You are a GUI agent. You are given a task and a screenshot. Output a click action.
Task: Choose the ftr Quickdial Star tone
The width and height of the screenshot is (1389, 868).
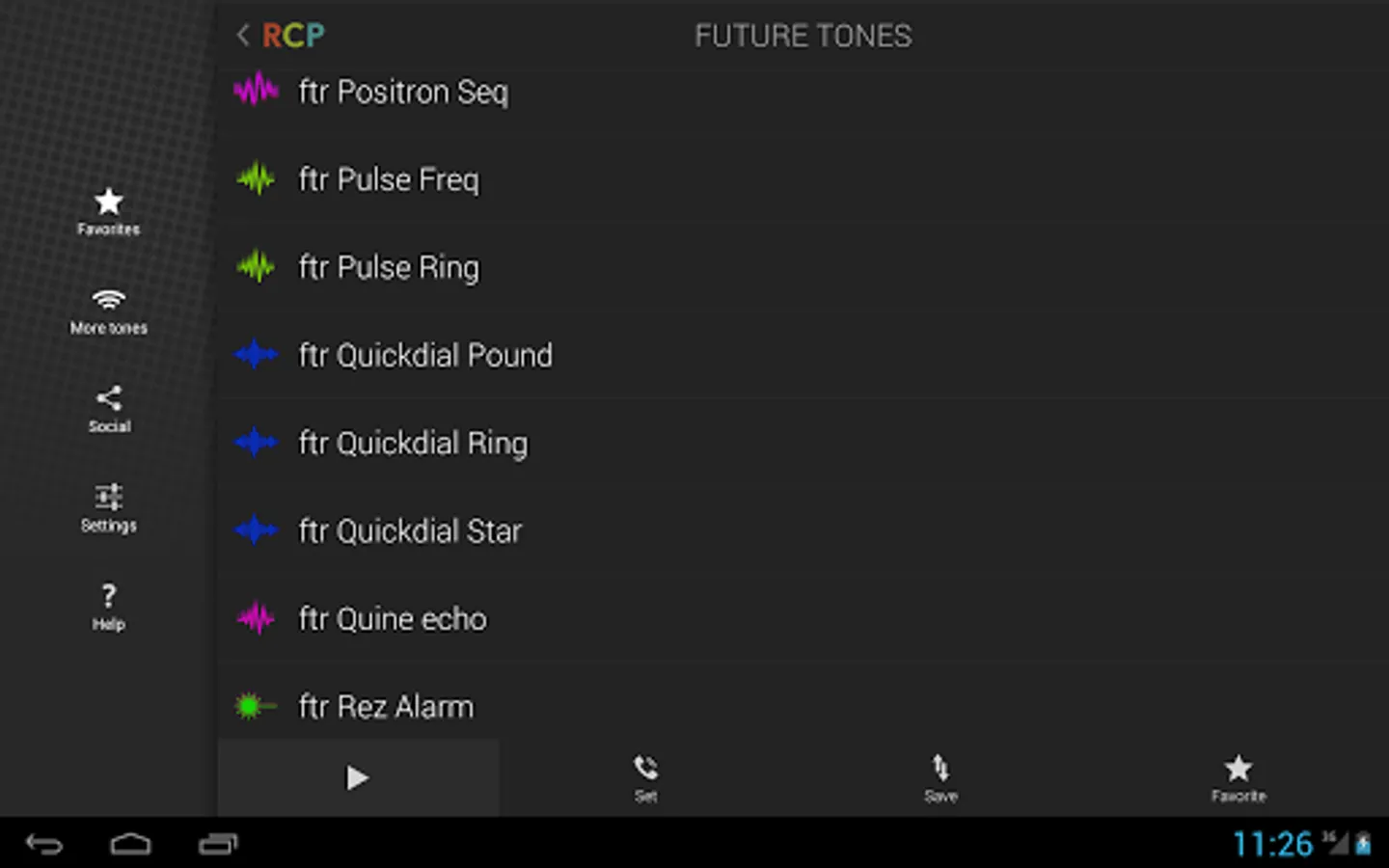pyautogui.click(x=410, y=530)
